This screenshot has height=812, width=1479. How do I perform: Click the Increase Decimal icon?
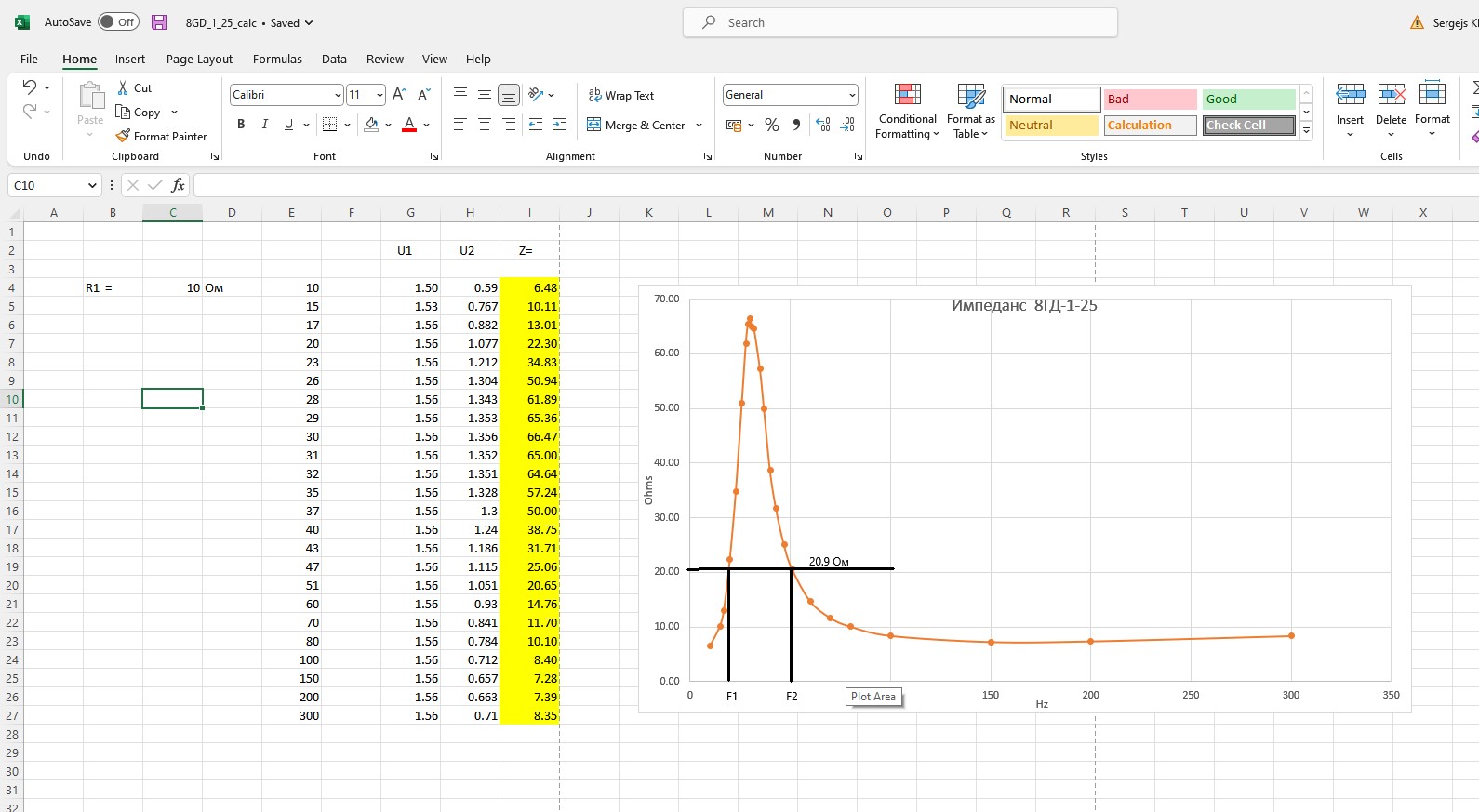tap(822, 125)
